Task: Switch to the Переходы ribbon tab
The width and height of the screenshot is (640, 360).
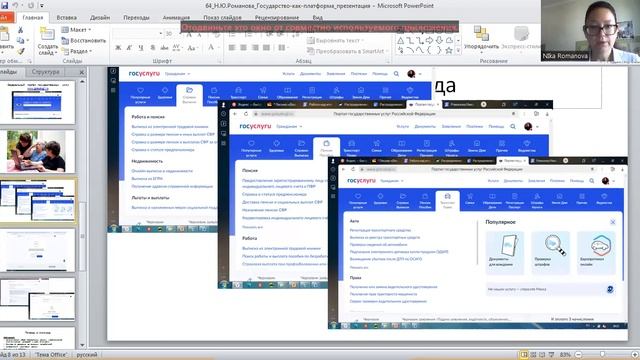Action: click(x=136, y=18)
